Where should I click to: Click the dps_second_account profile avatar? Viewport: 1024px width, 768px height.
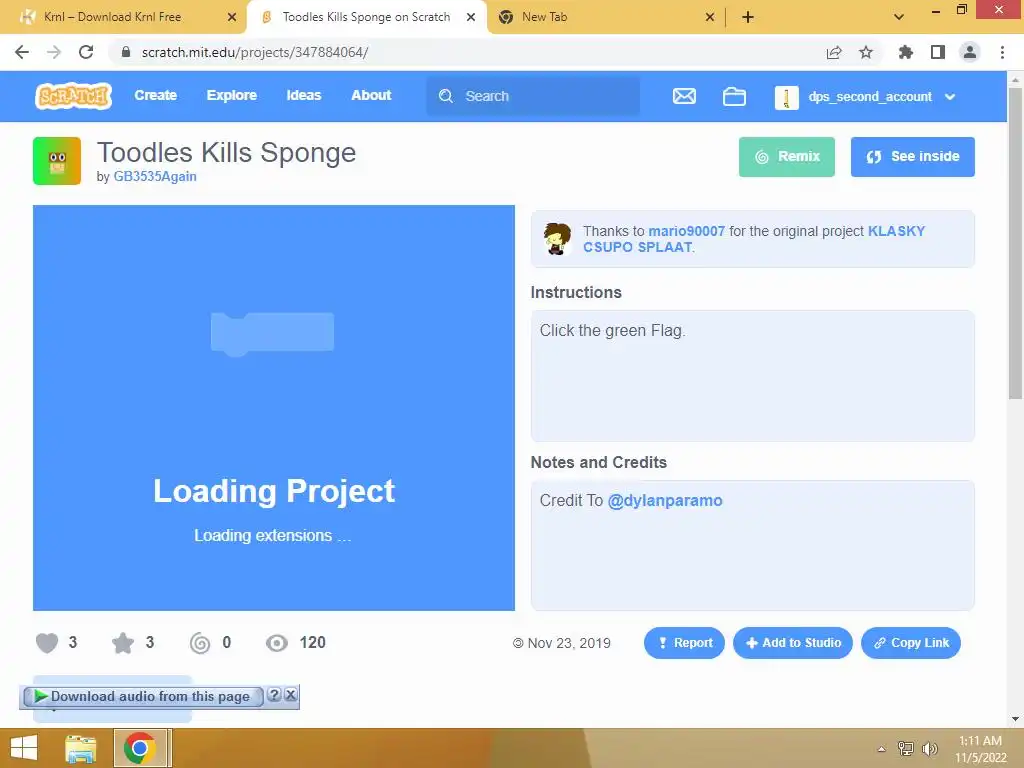tap(786, 97)
